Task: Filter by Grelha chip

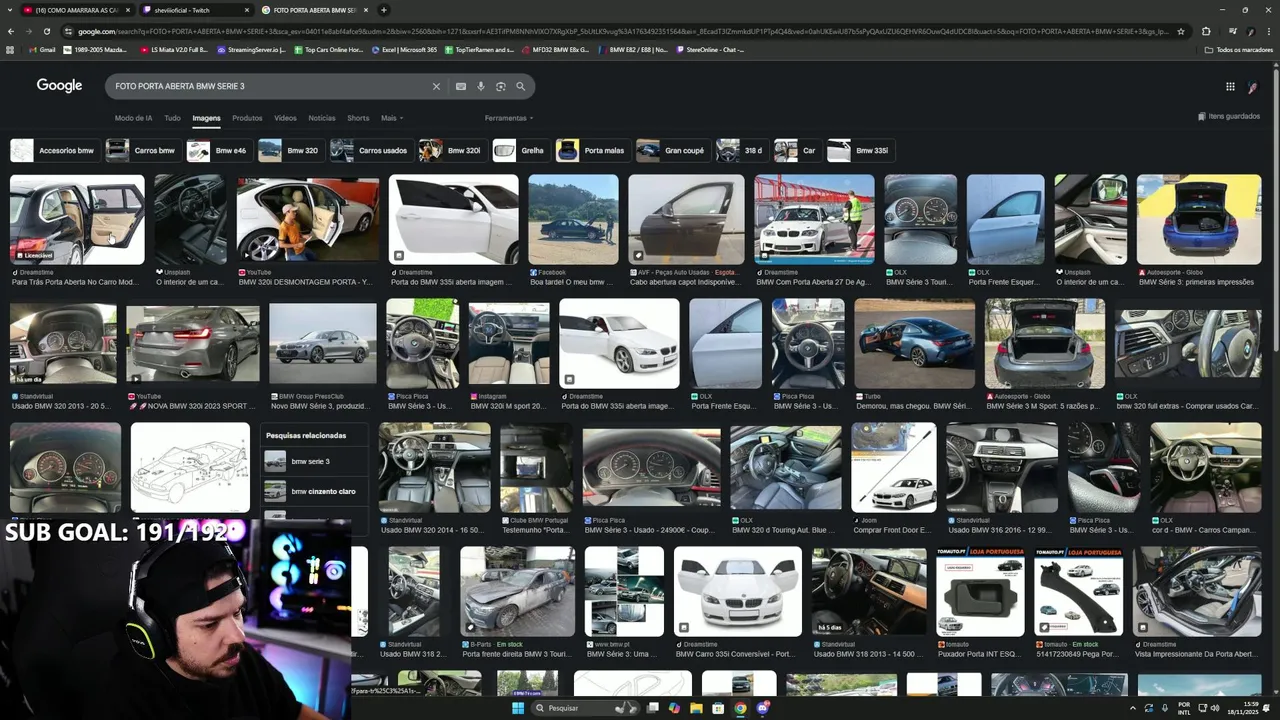Action: [521, 151]
